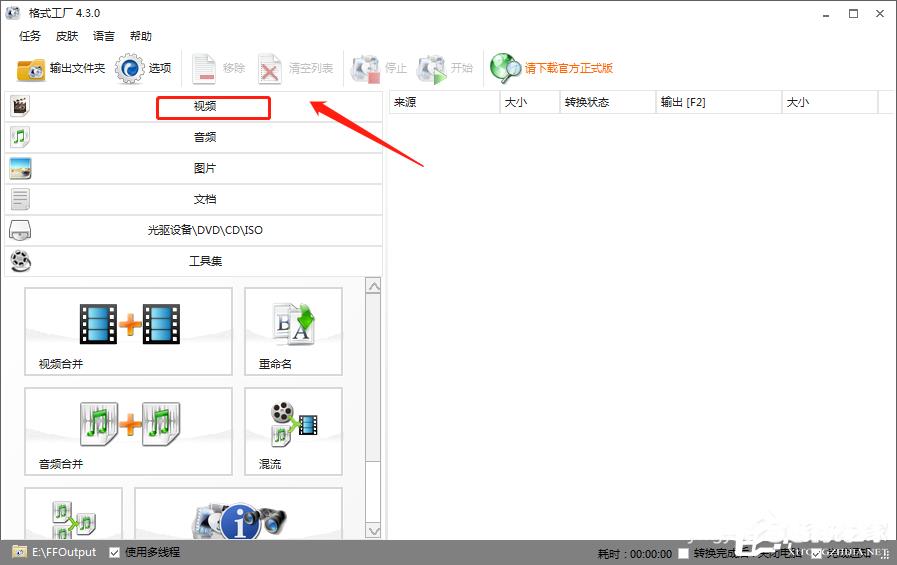
Task: Open the 视频合并 video merge tool
Action: (128, 332)
